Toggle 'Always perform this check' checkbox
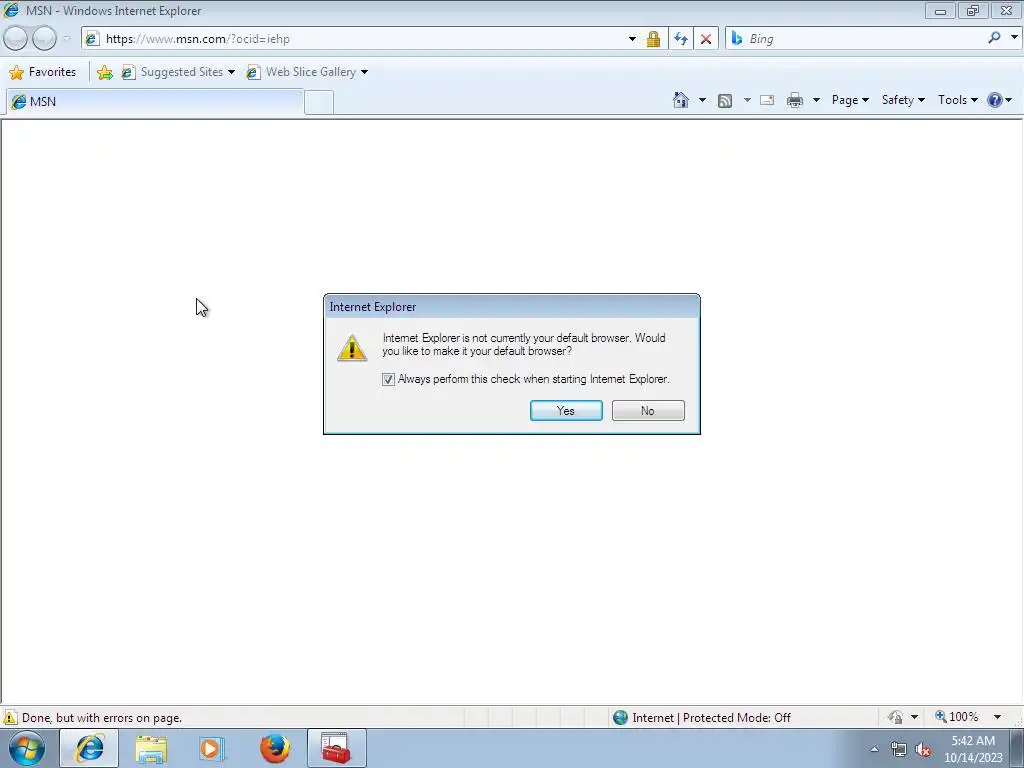Screen dimensions: 1024x768 pos(389,379)
